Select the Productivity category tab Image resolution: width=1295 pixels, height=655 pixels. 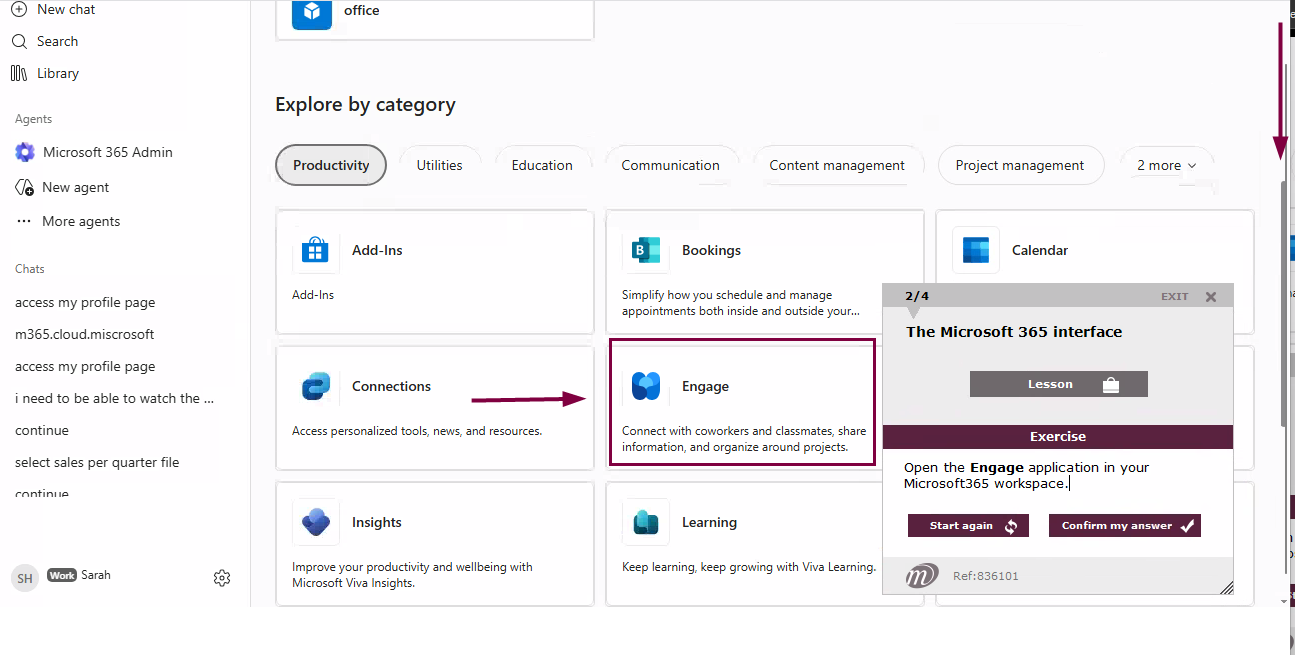(331, 166)
